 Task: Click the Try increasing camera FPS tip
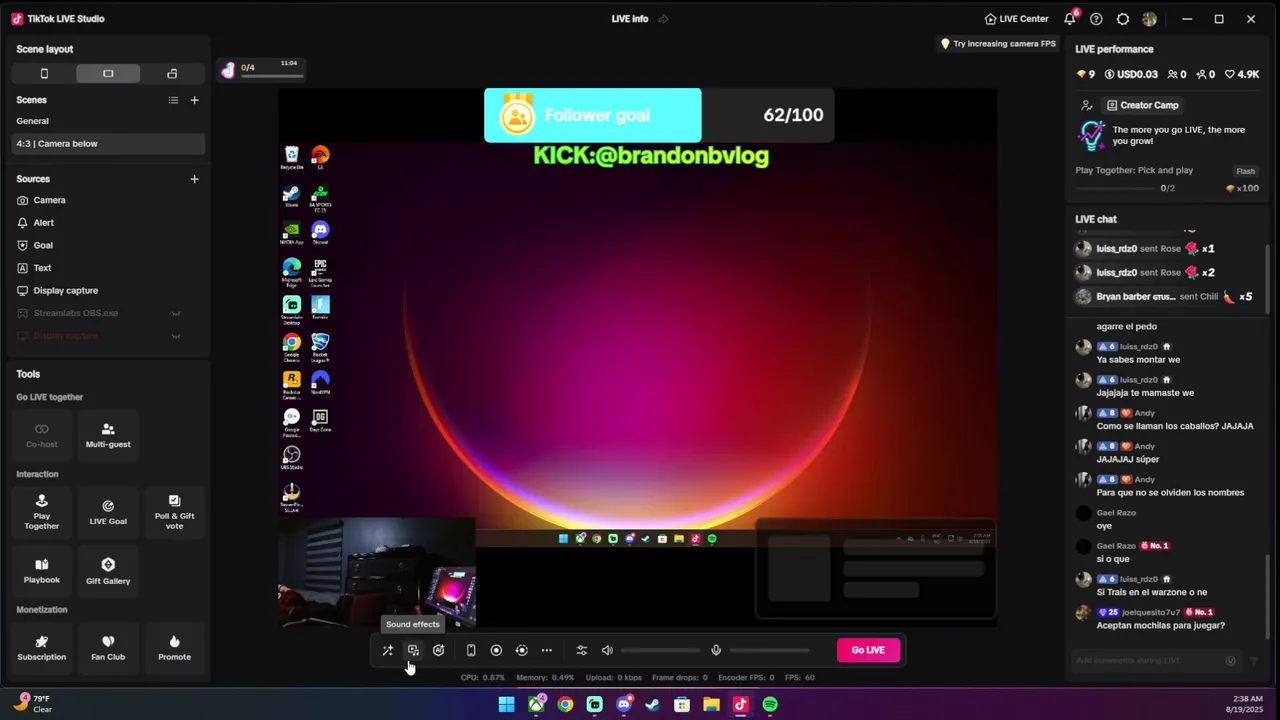998,44
